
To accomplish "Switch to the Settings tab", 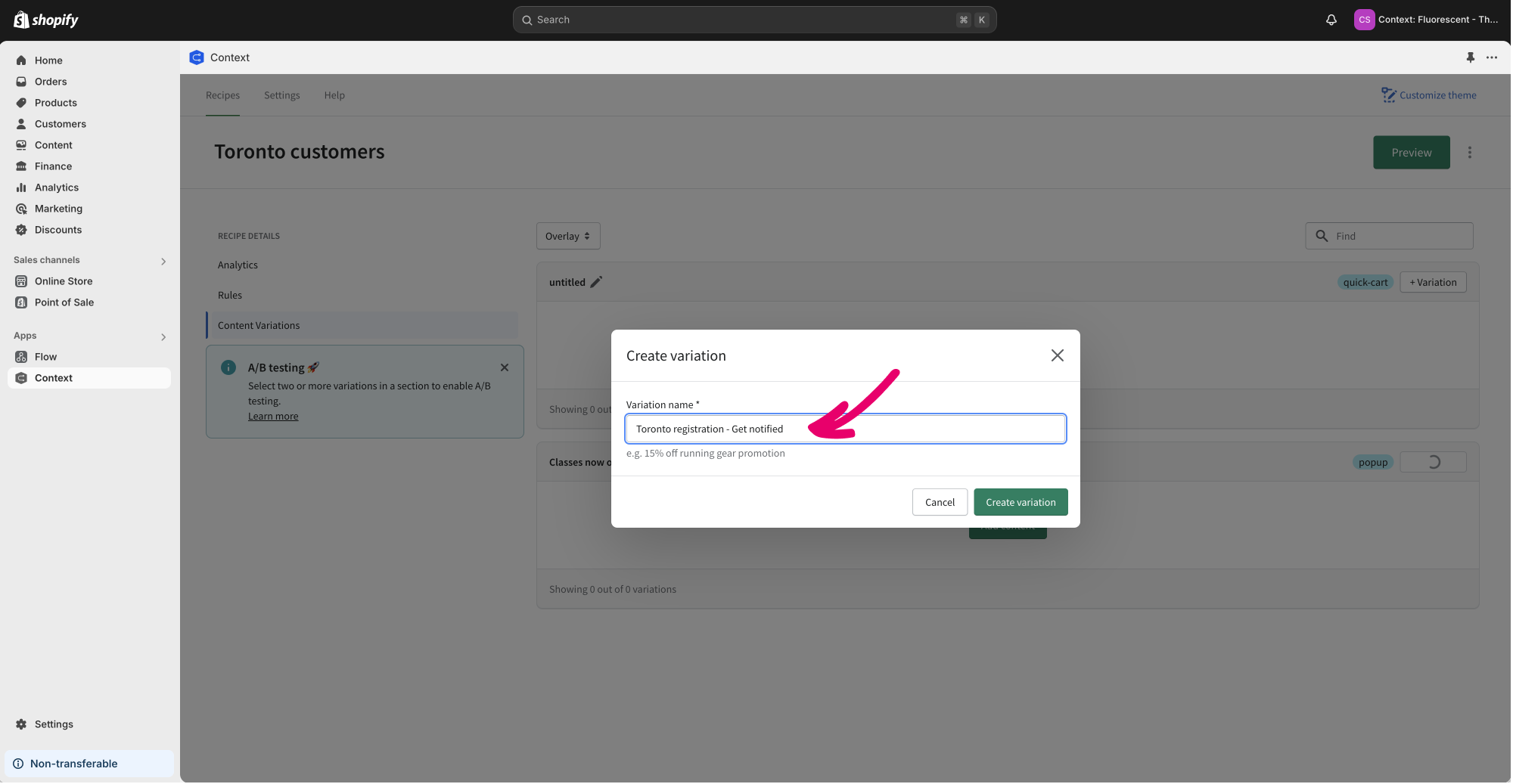I will click(281, 95).
